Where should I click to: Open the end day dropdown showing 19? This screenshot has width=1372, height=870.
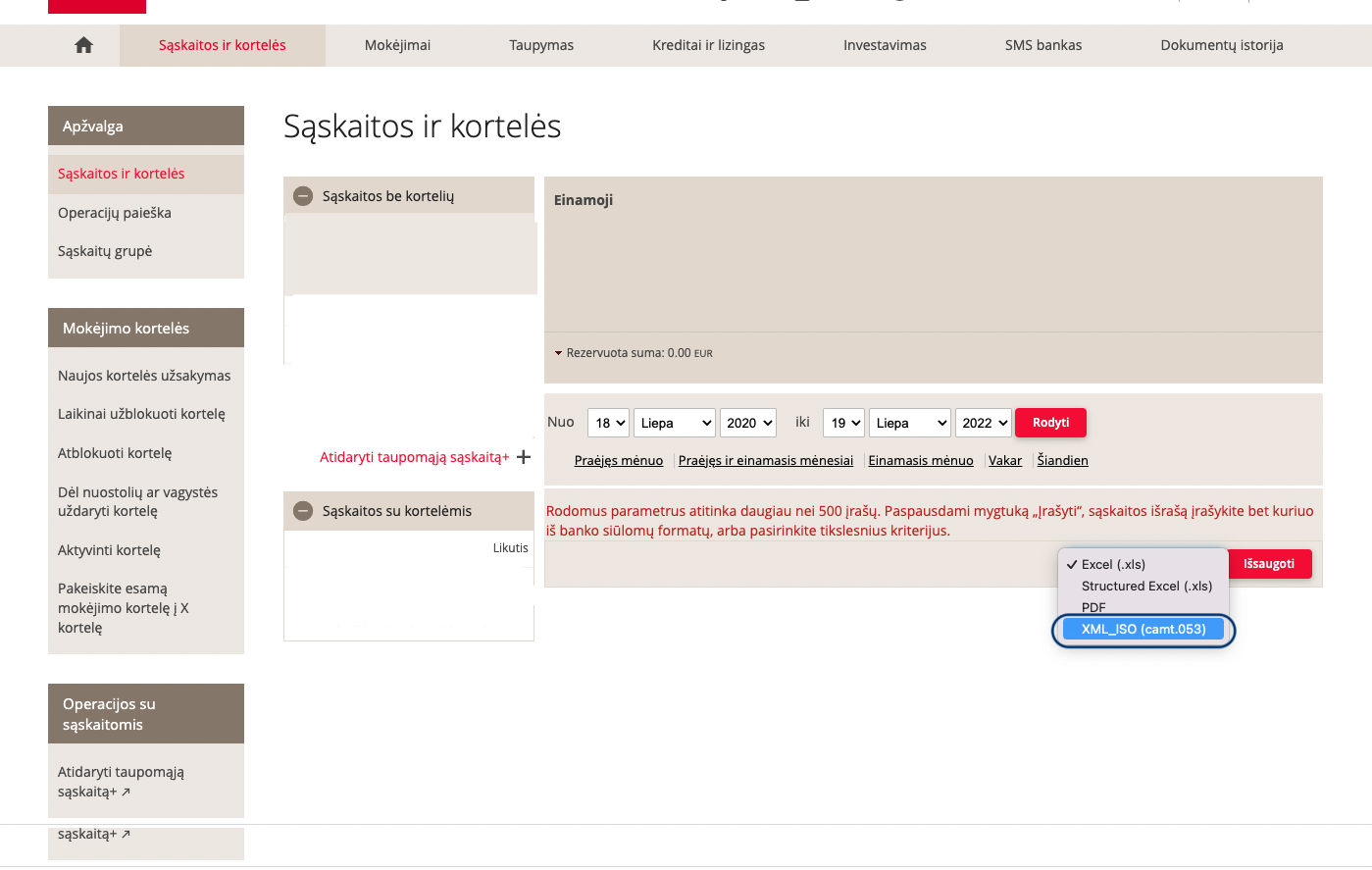coord(843,423)
